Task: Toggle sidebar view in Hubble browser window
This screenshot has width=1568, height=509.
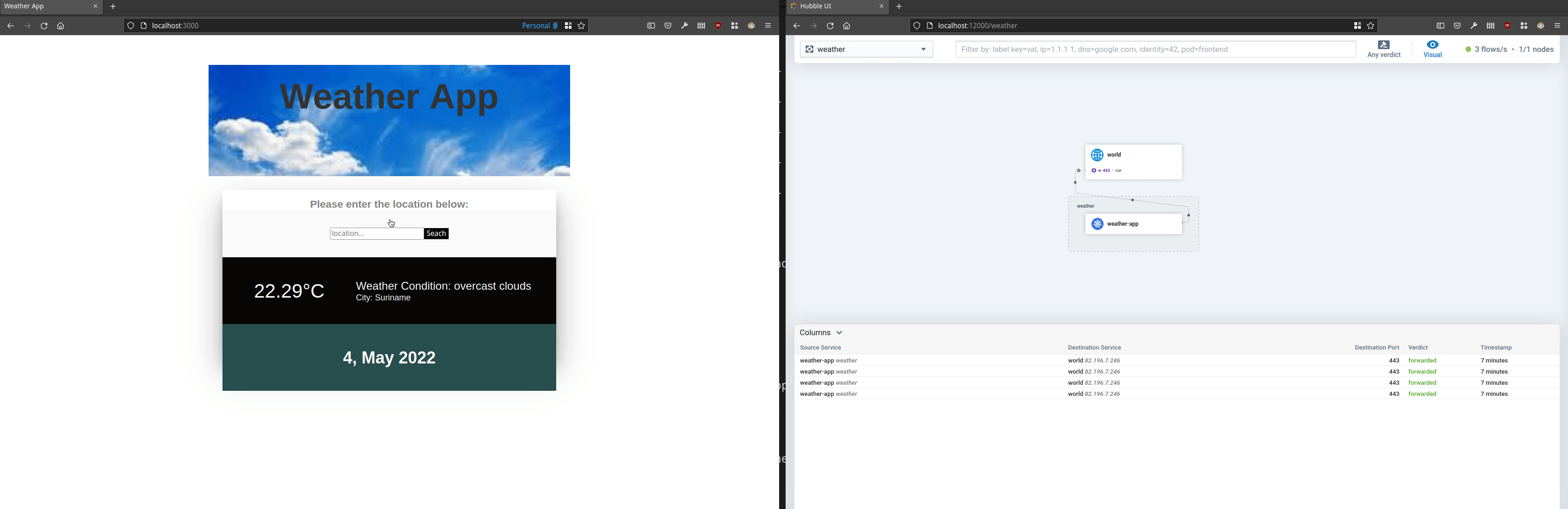Action: pyautogui.click(x=1440, y=26)
